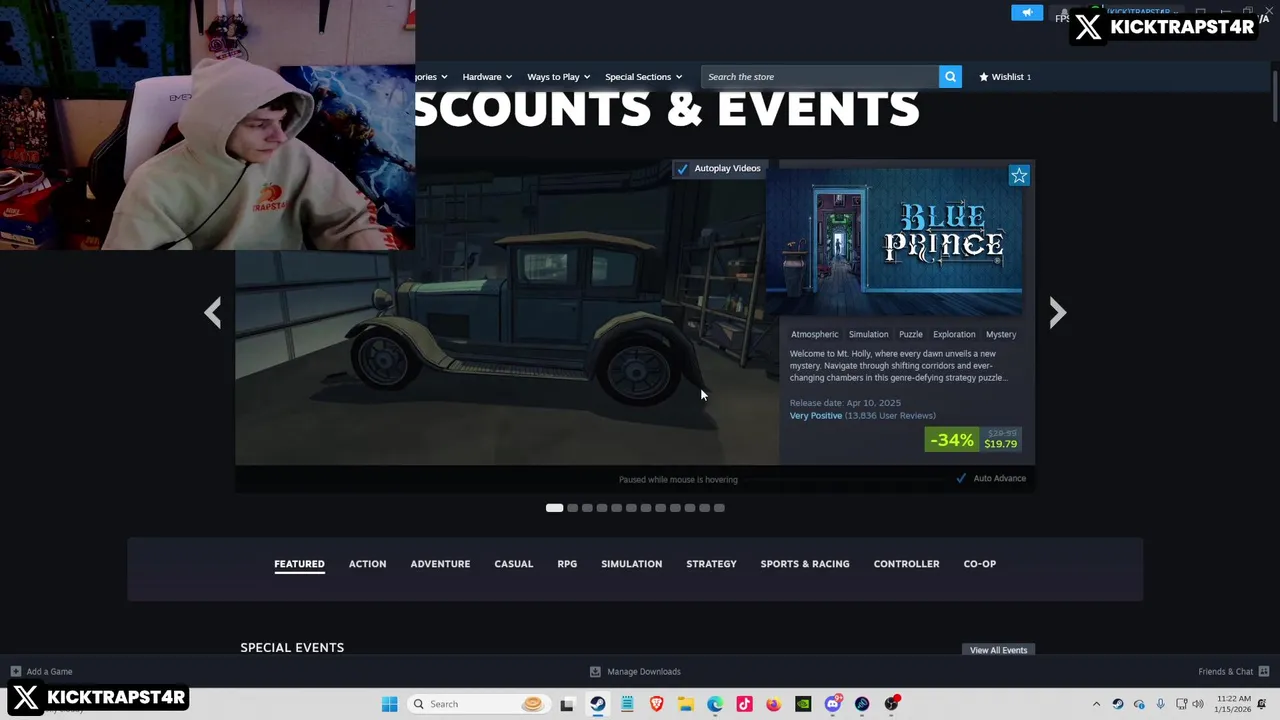
Task: Toggle the Auto Advance checkbox
Action: point(961,478)
